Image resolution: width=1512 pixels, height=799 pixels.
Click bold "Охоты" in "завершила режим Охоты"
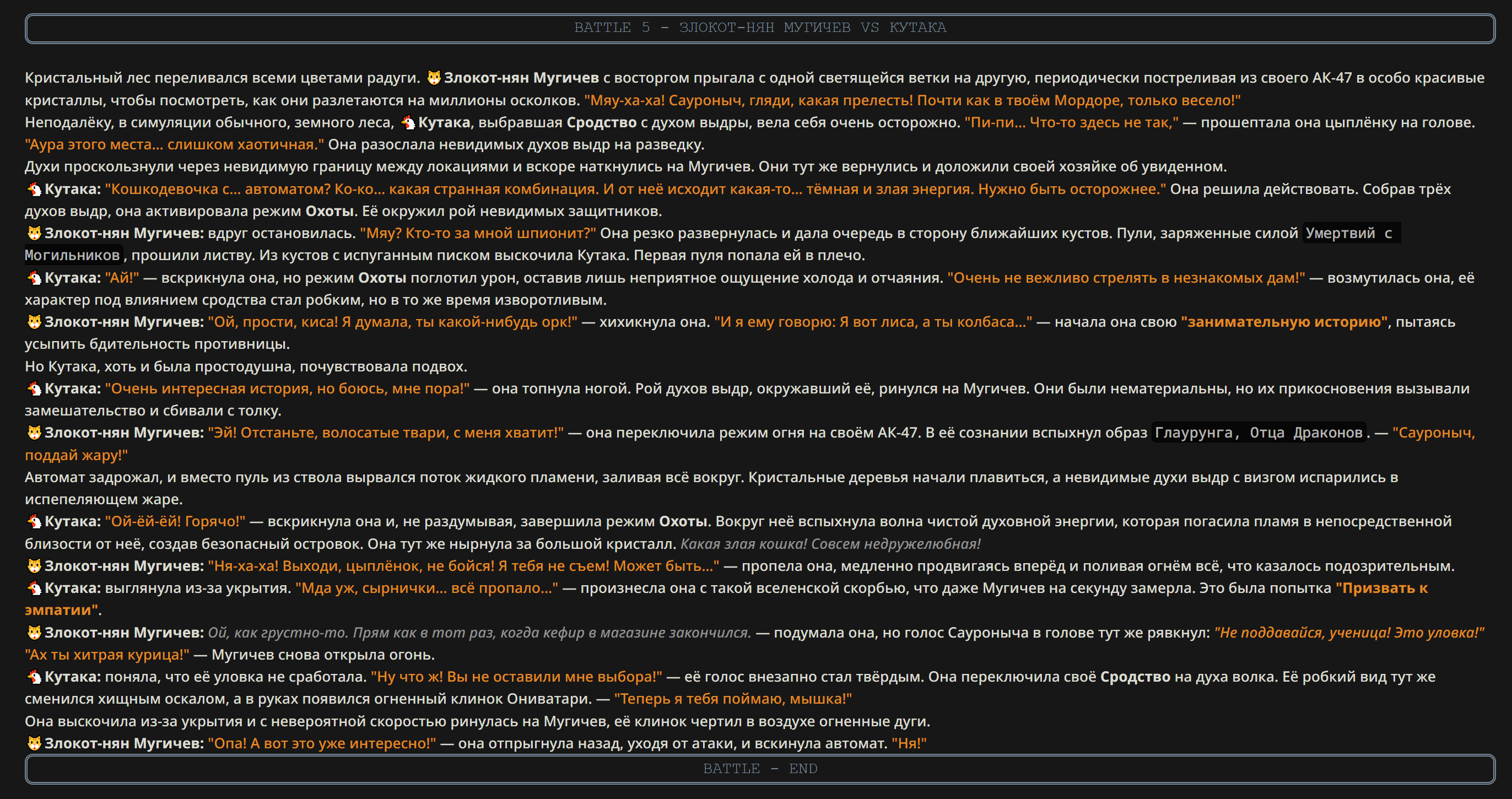click(x=683, y=521)
